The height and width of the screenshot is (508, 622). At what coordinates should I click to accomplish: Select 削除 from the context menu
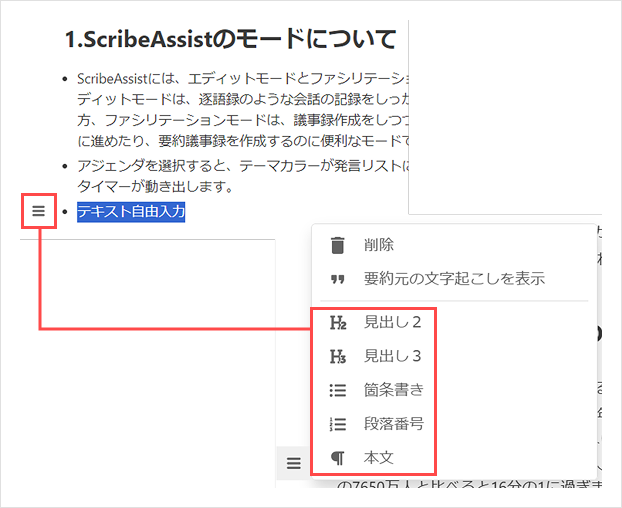pyautogui.click(x=378, y=245)
